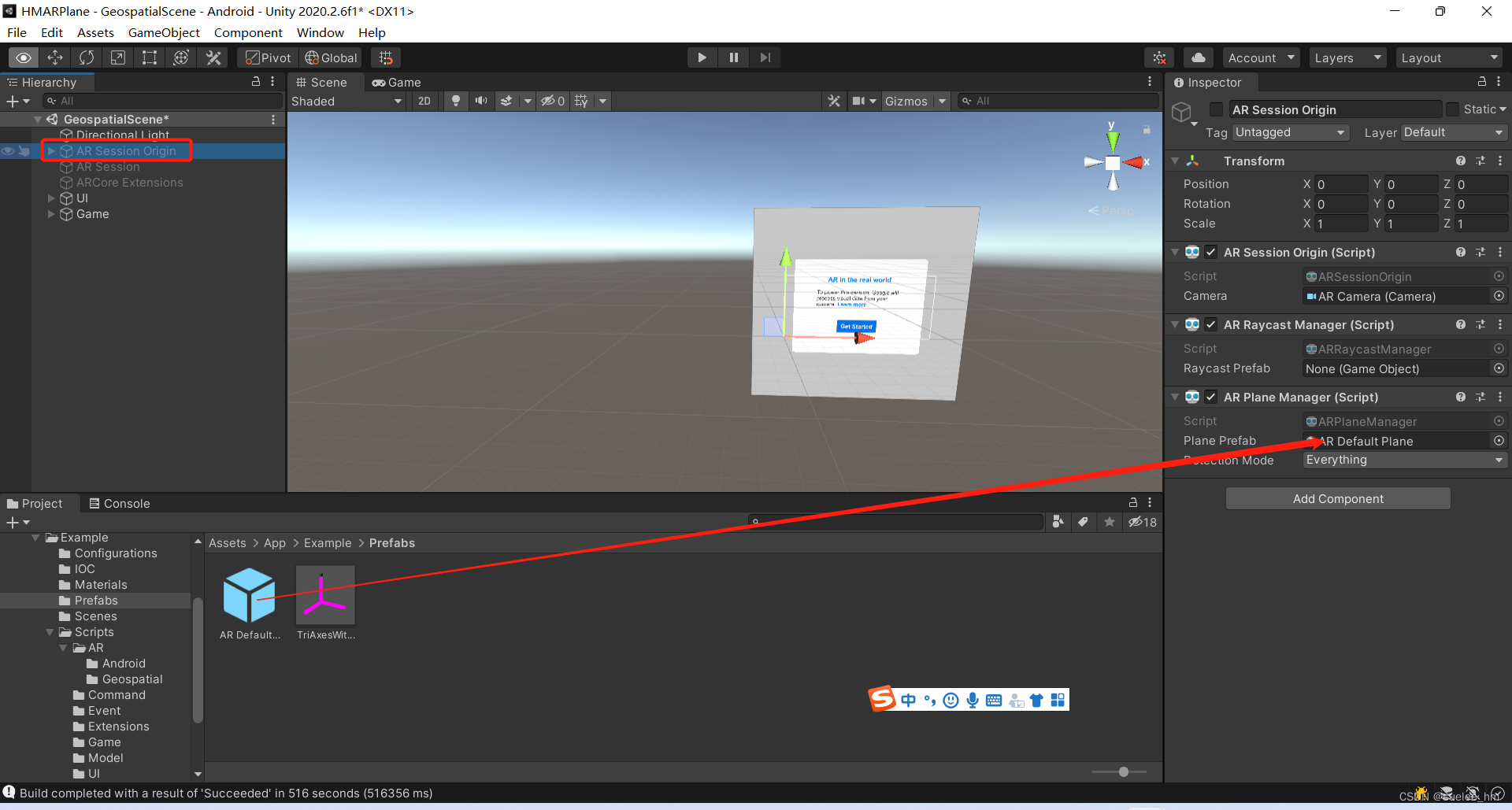Open the Component menu
The width and height of the screenshot is (1512, 810).
(x=248, y=32)
